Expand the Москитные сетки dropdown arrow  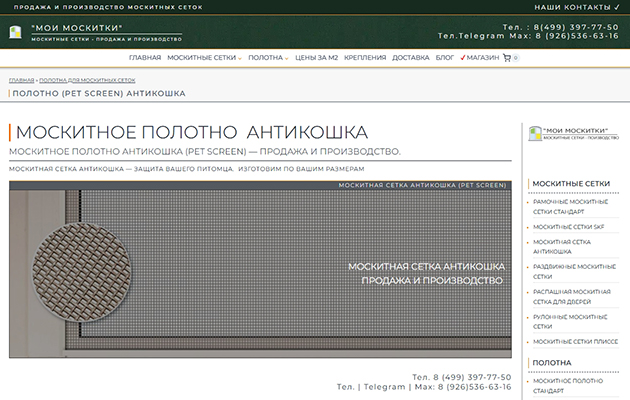click(x=239, y=58)
